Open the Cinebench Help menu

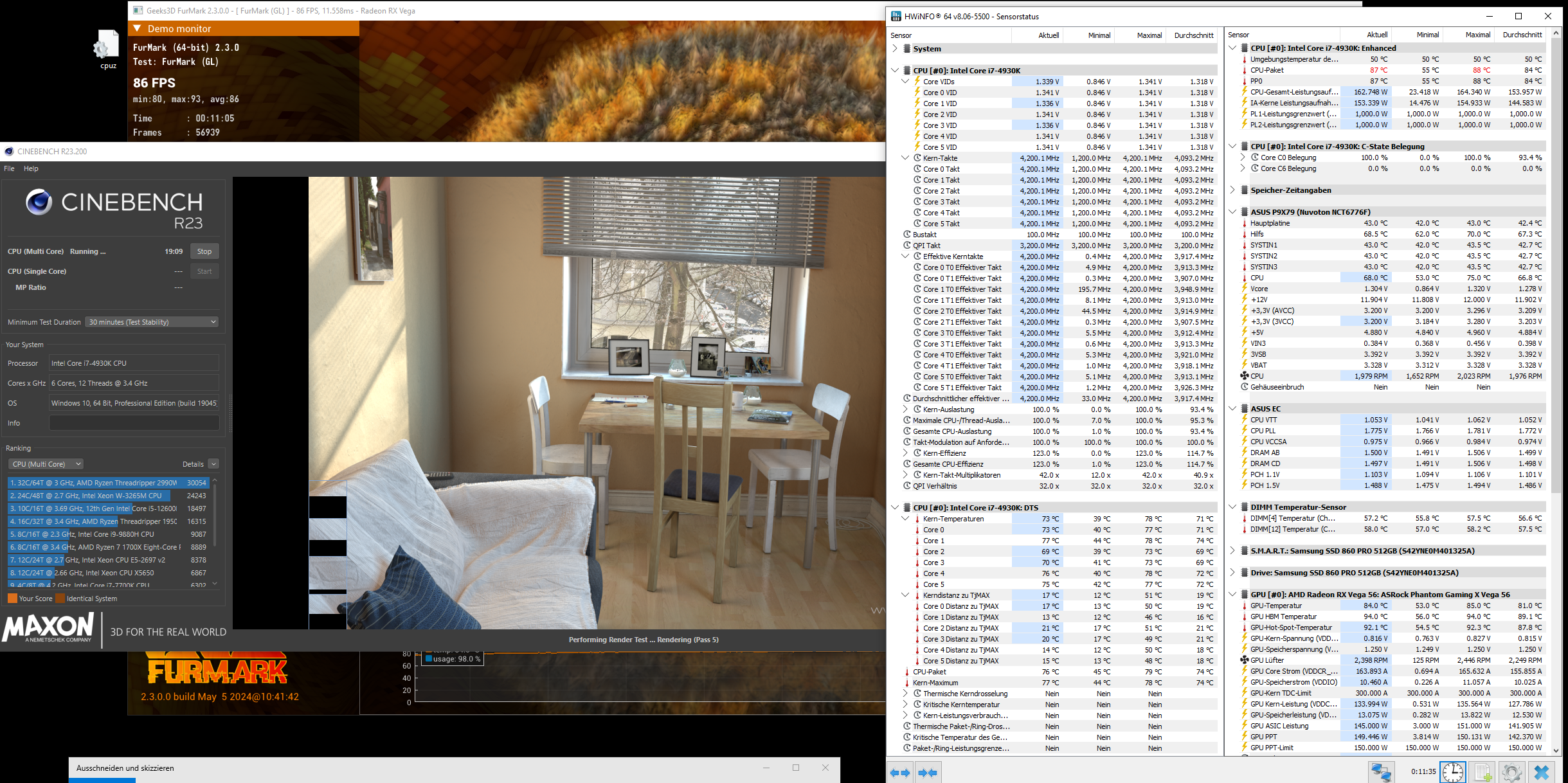(31, 168)
